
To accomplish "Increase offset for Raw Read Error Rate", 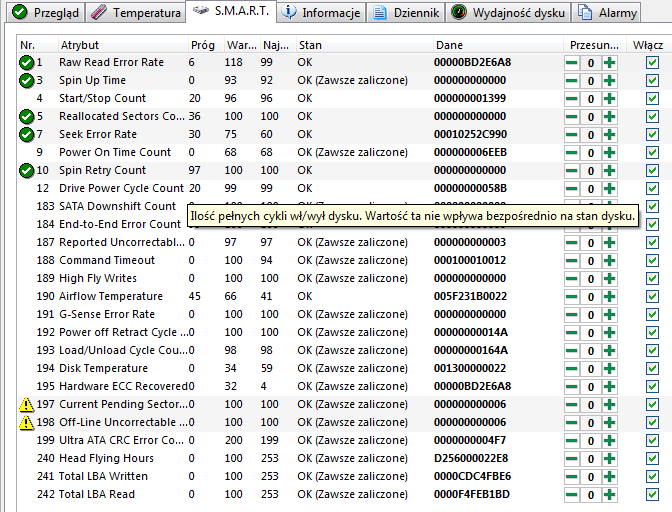I will click(x=609, y=63).
